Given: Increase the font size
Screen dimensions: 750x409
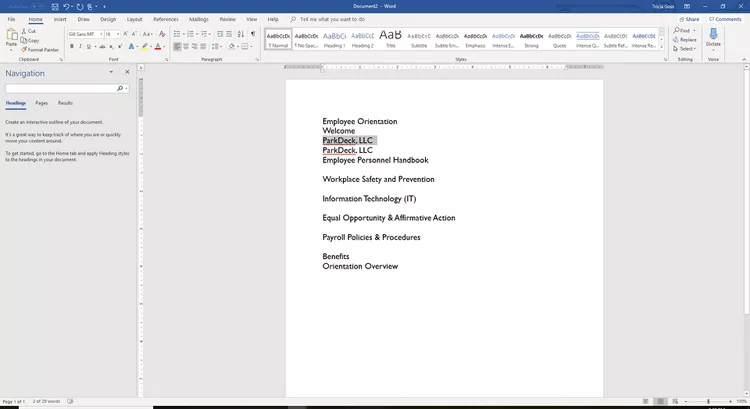Looking at the screenshot, I should pos(126,34).
